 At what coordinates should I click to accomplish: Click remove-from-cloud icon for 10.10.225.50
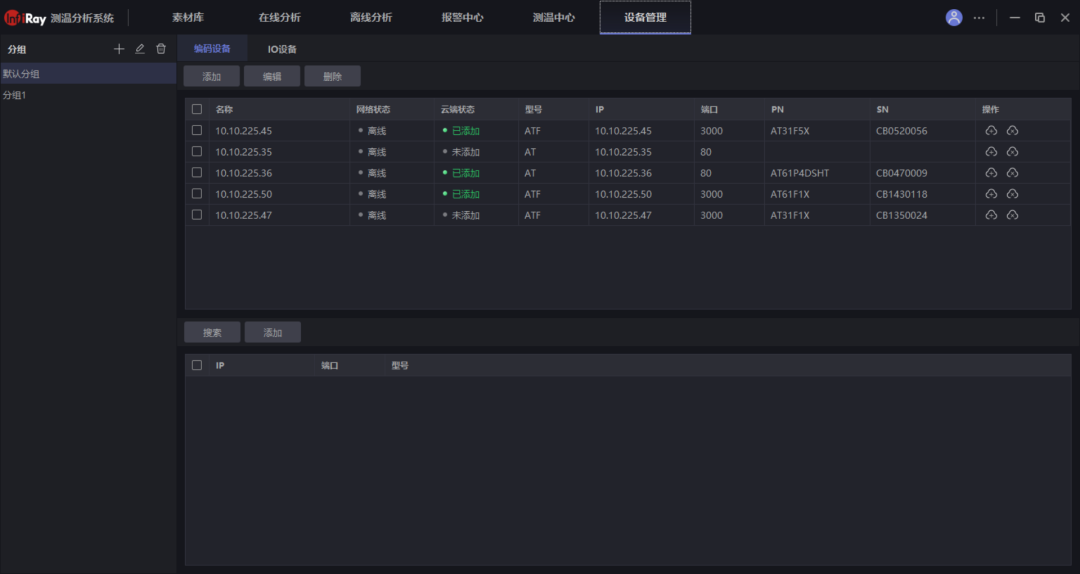tap(1012, 194)
